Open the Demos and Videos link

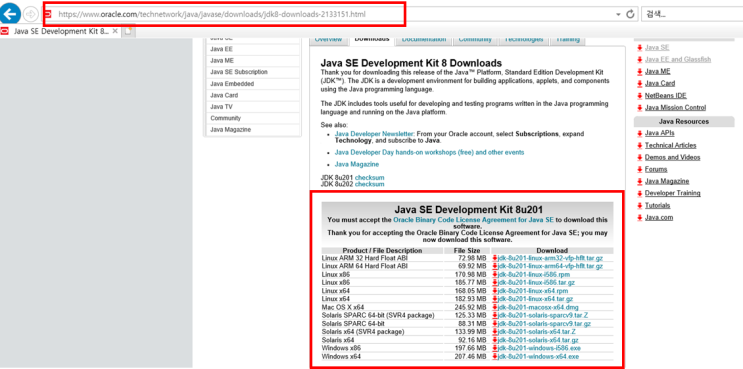[672, 157]
